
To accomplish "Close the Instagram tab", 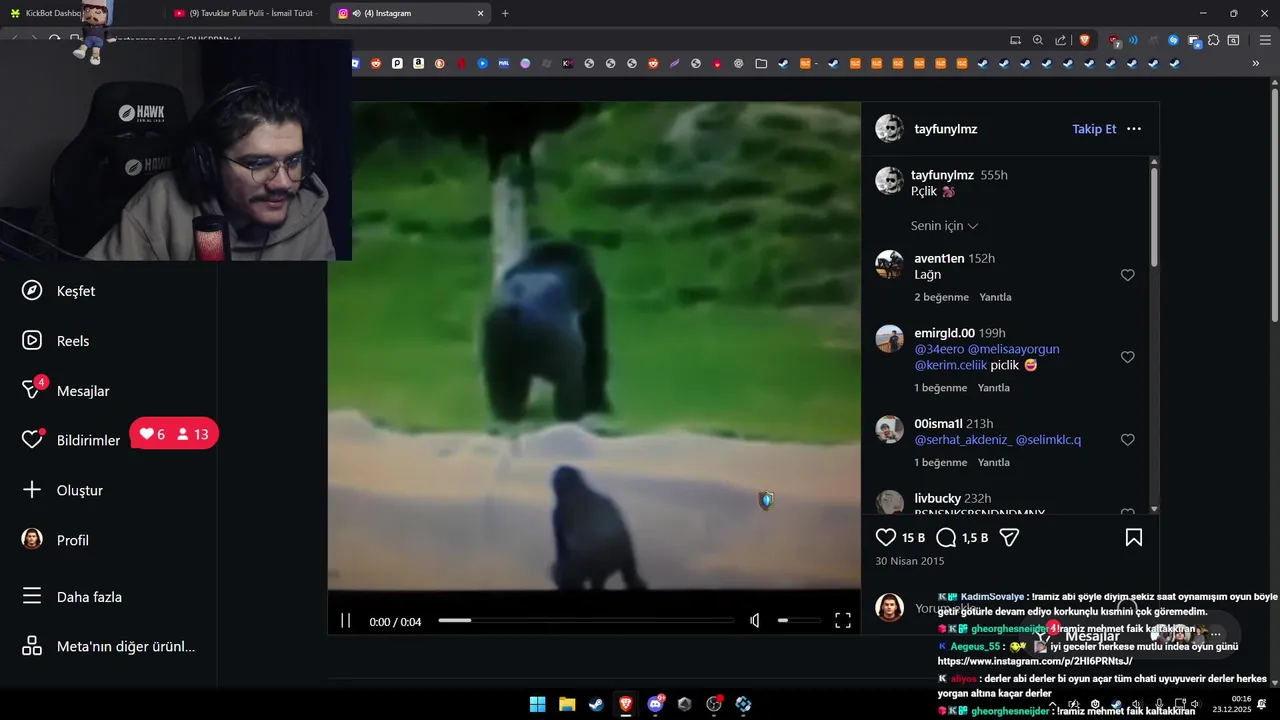I will pyautogui.click(x=480, y=13).
